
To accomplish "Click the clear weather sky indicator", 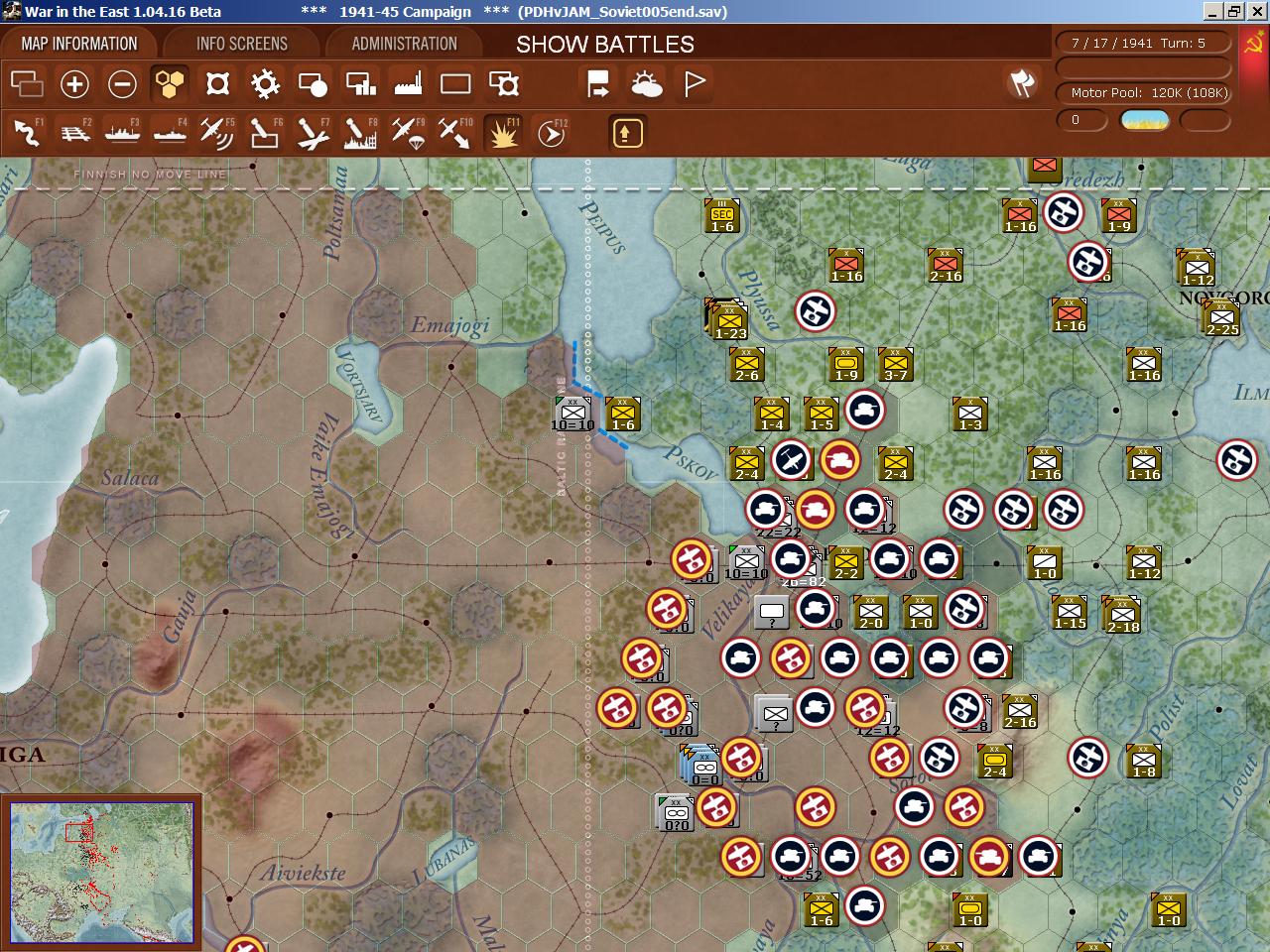I will (1145, 120).
